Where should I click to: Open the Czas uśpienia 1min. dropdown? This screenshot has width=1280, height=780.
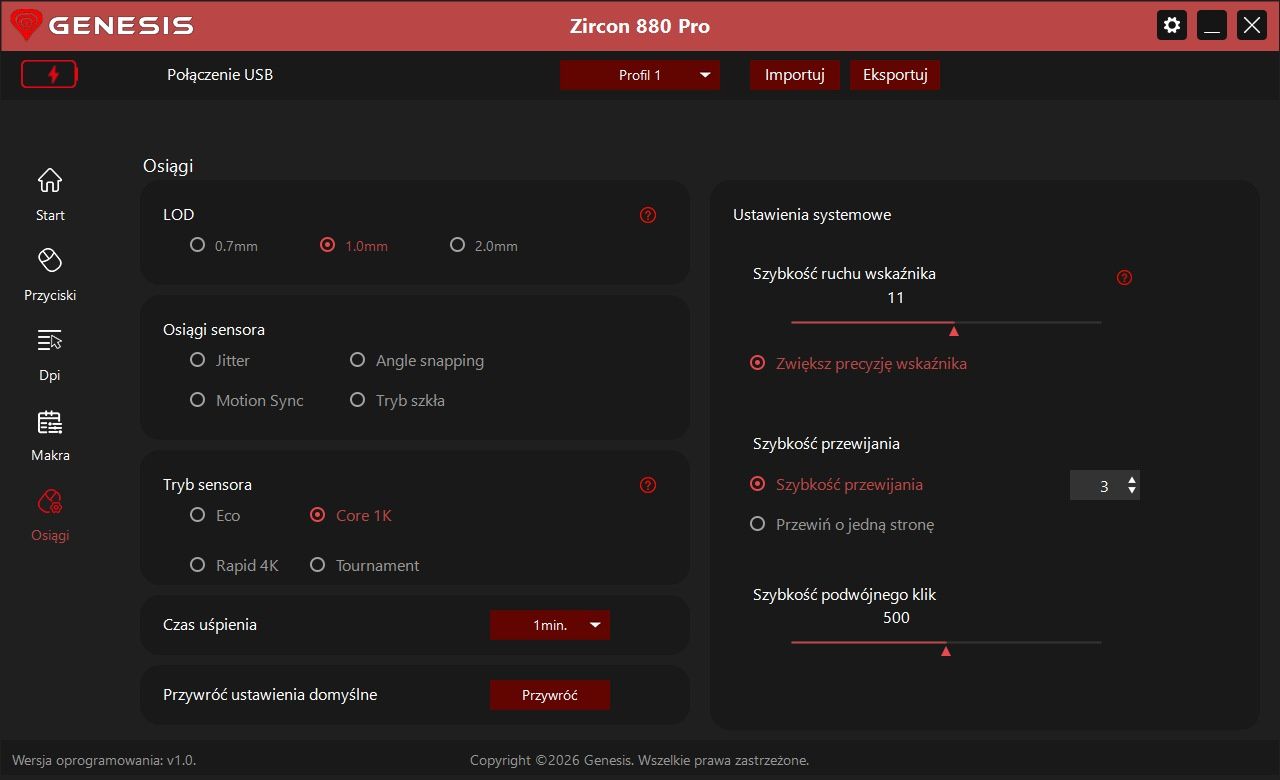click(550, 625)
